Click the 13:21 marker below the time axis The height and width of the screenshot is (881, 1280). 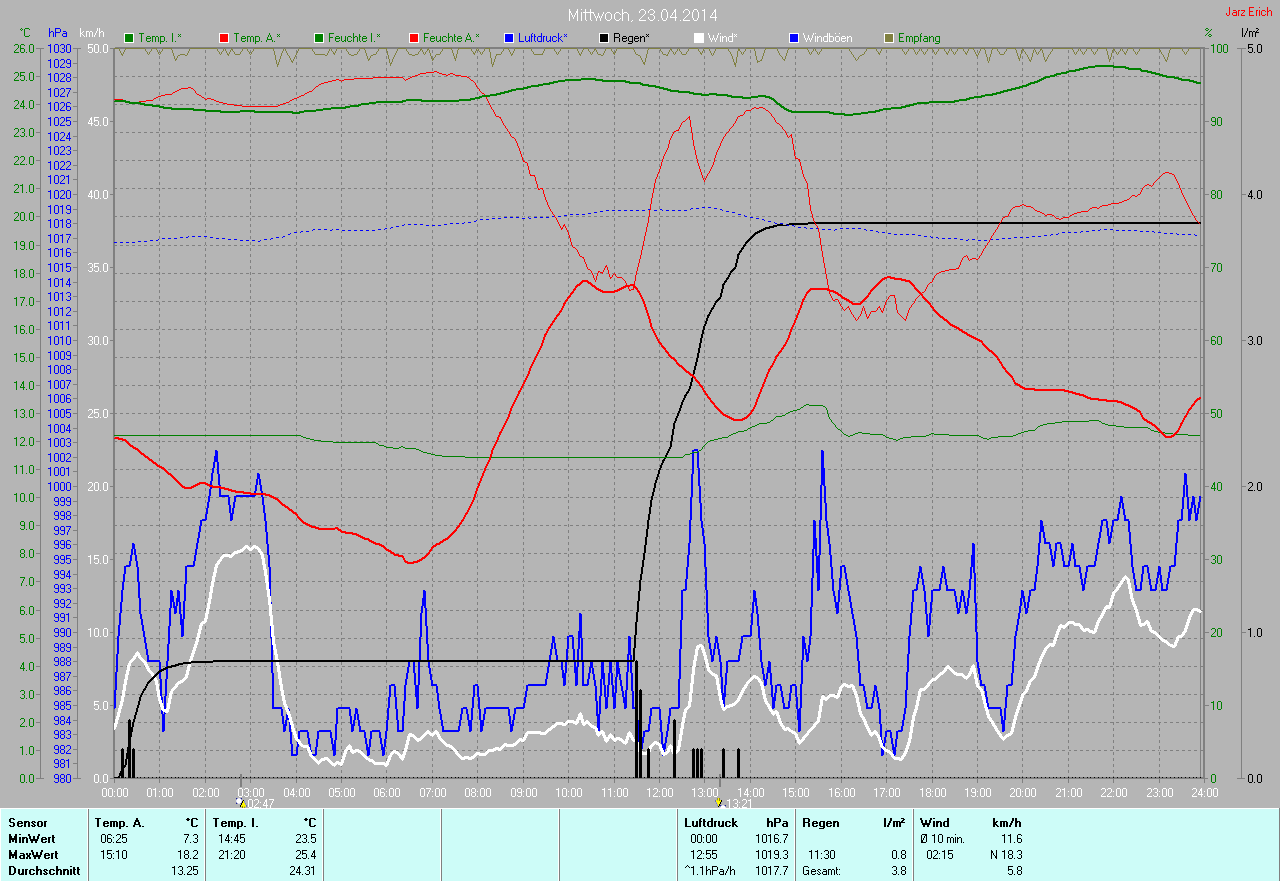(733, 802)
